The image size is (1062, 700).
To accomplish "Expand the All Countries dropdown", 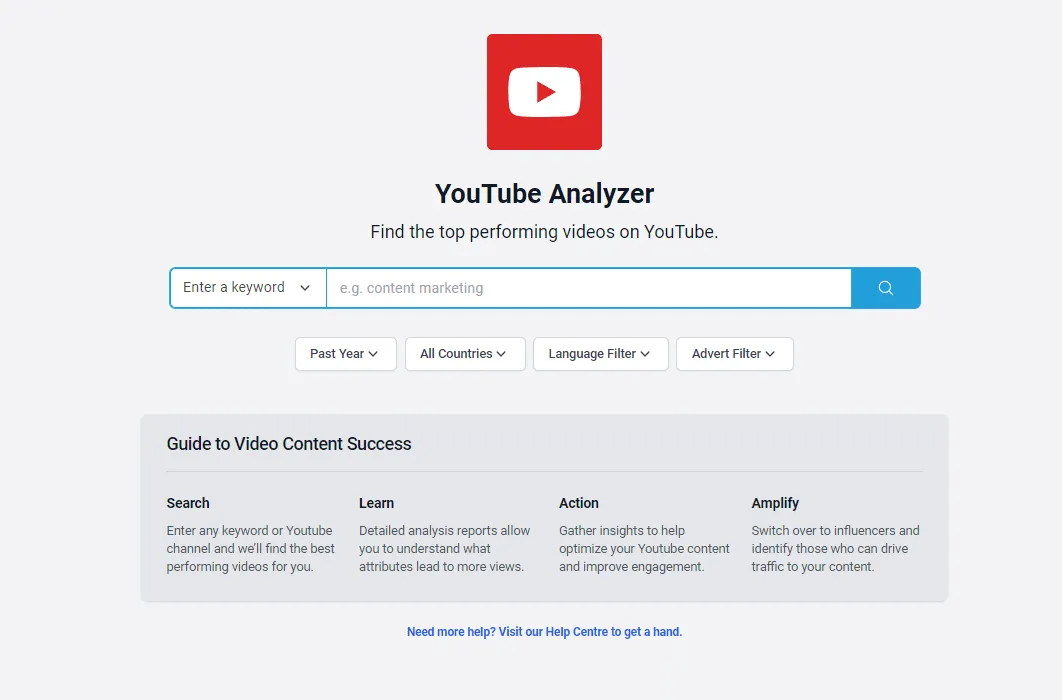I will (465, 353).
